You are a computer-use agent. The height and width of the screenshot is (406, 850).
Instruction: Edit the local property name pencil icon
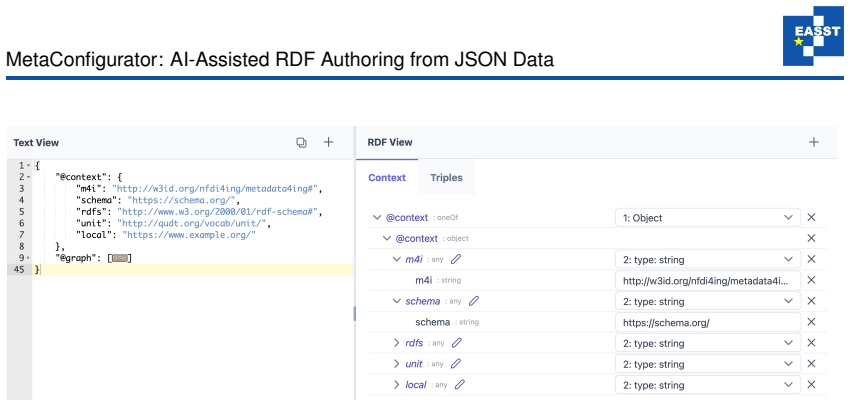pyautogui.click(x=460, y=385)
